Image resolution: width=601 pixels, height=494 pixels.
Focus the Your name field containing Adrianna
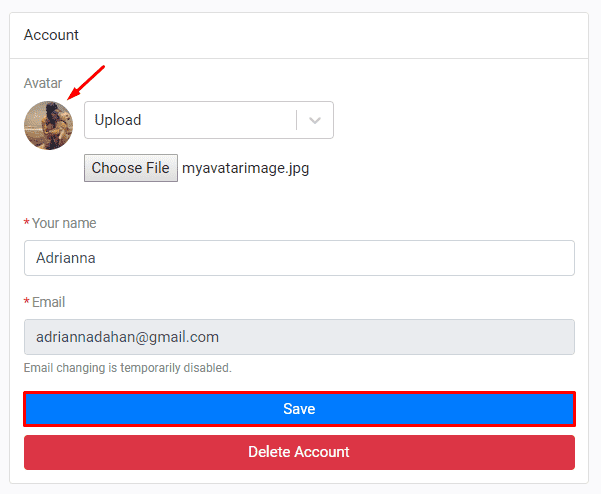point(299,258)
